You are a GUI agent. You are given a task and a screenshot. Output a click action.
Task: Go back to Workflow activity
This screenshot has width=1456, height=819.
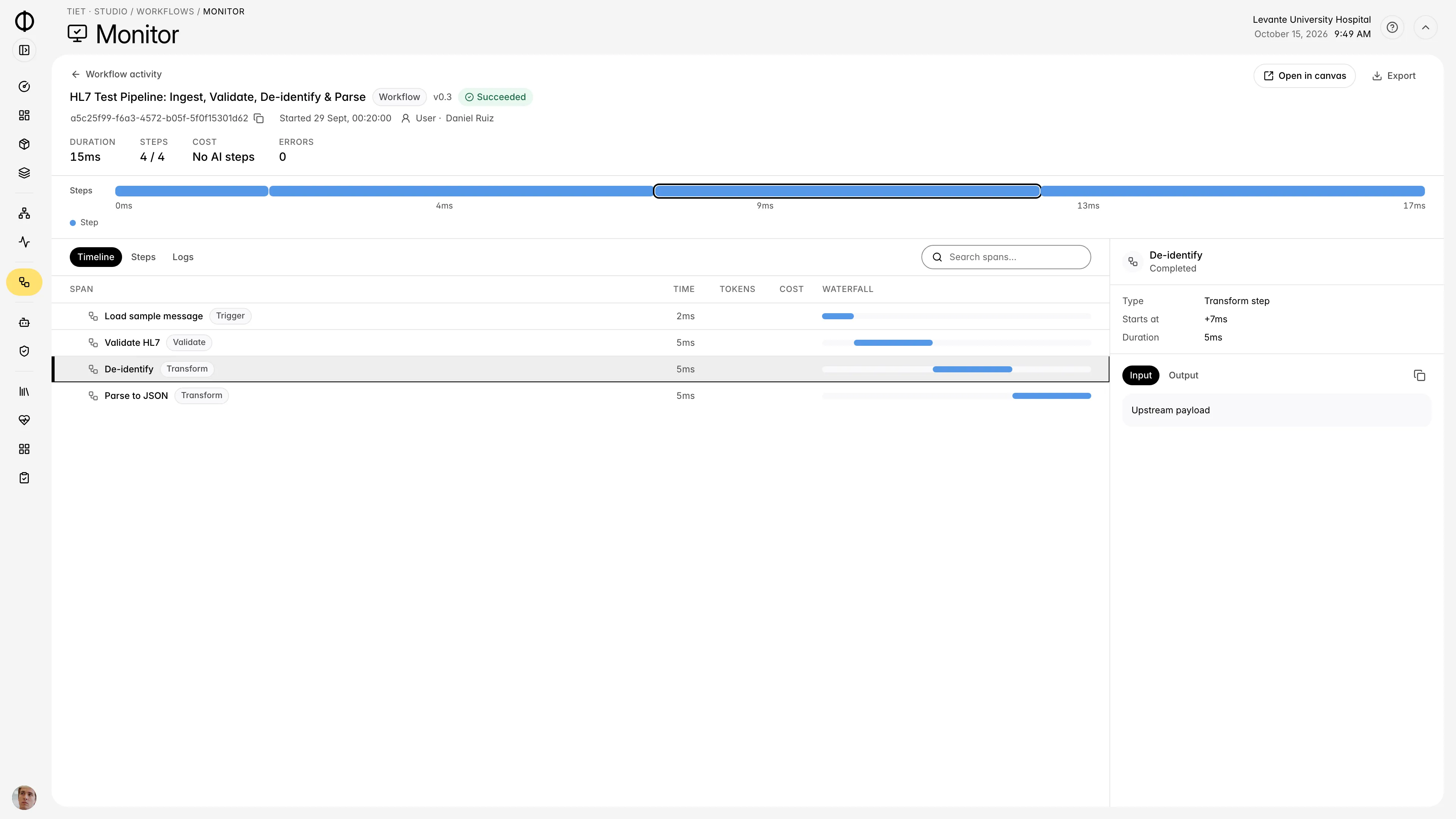pyautogui.click(x=116, y=74)
